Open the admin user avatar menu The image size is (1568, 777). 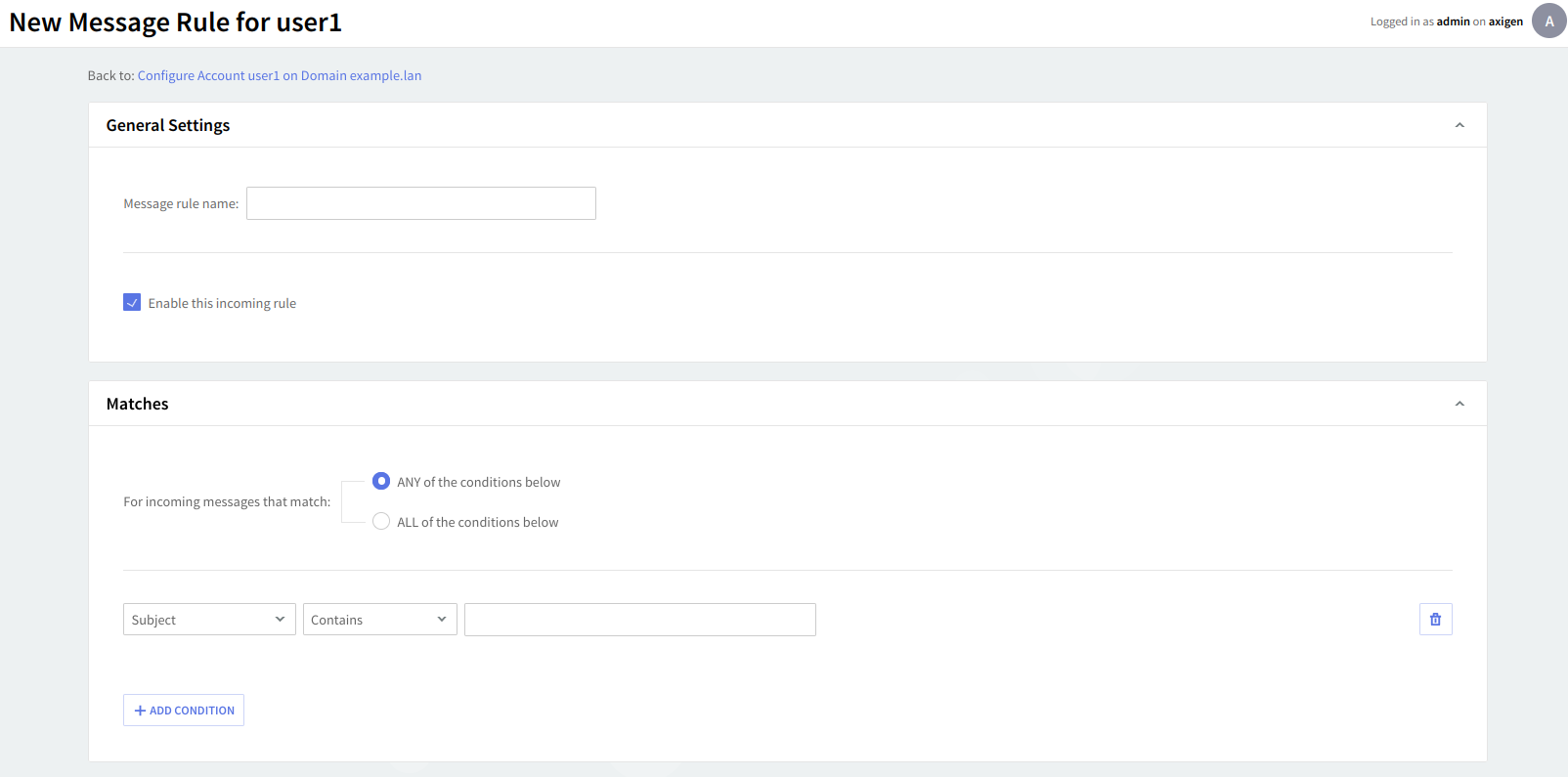click(x=1548, y=21)
